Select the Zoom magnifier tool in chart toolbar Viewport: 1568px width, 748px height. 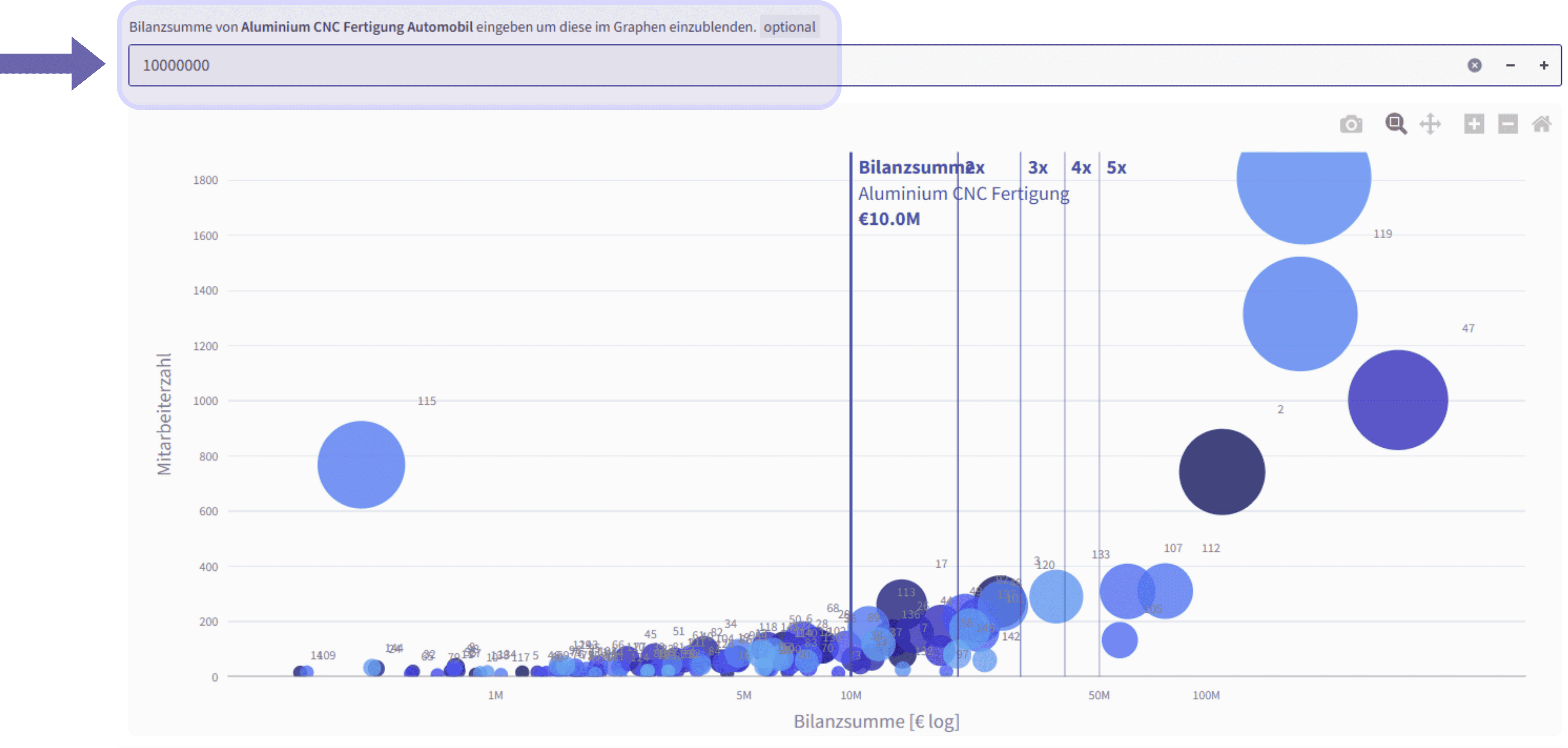1396,124
